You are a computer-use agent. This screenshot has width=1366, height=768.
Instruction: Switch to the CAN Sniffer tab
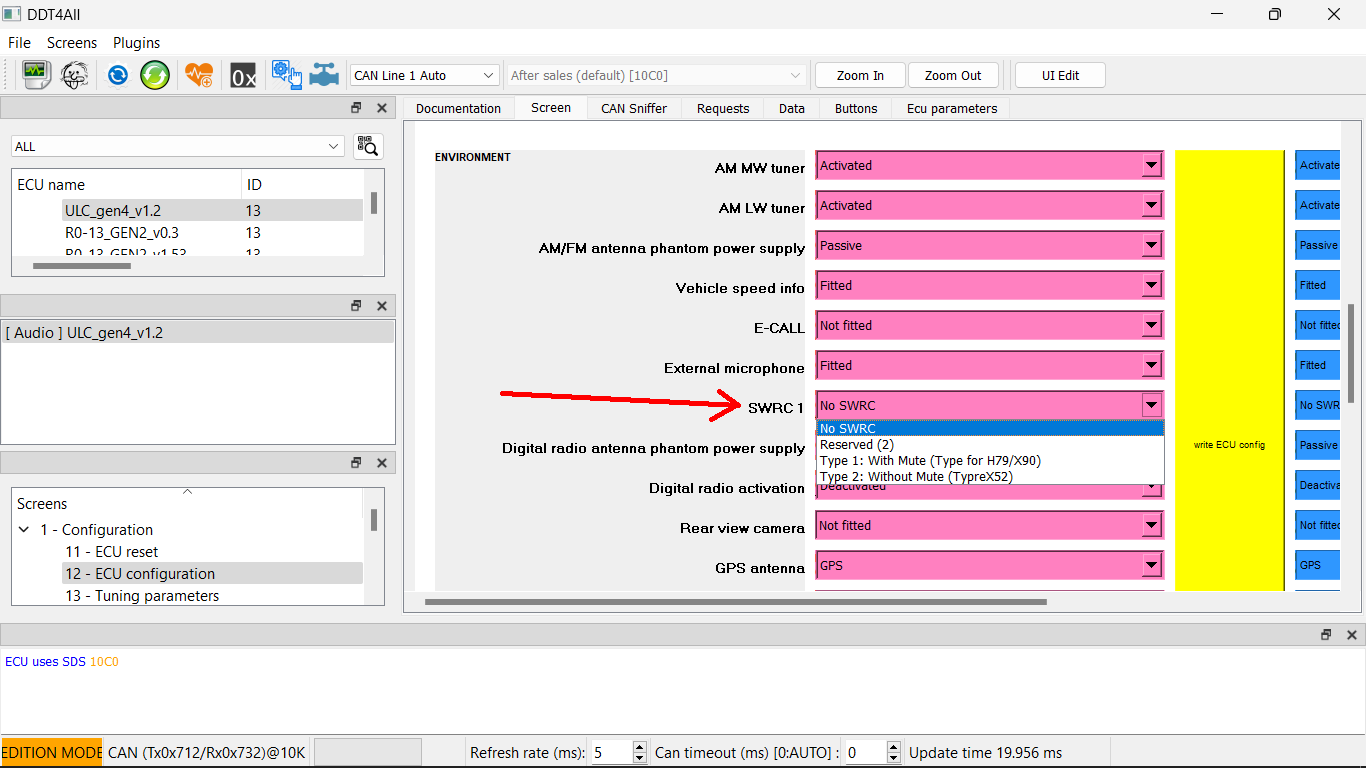click(x=633, y=108)
